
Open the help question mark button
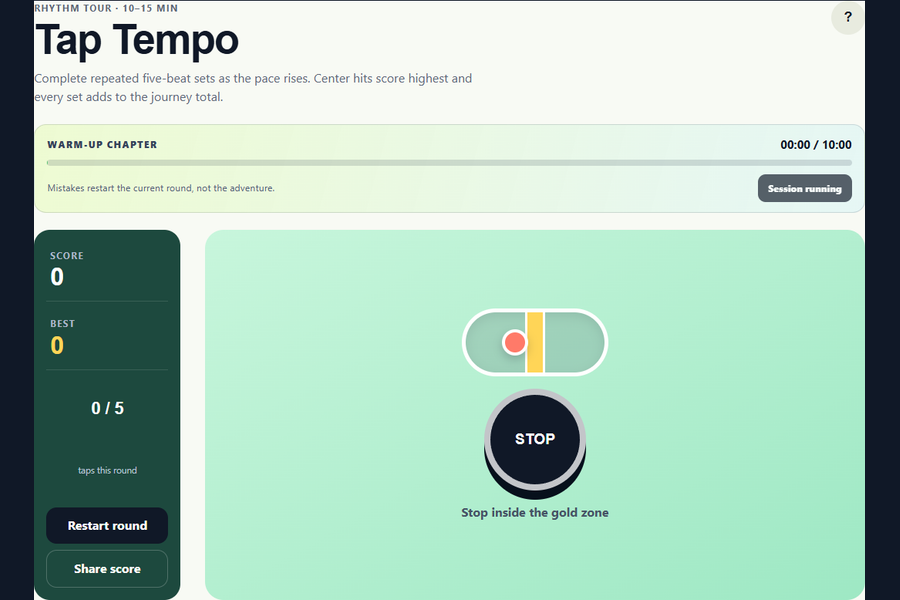click(x=847, y=18)
